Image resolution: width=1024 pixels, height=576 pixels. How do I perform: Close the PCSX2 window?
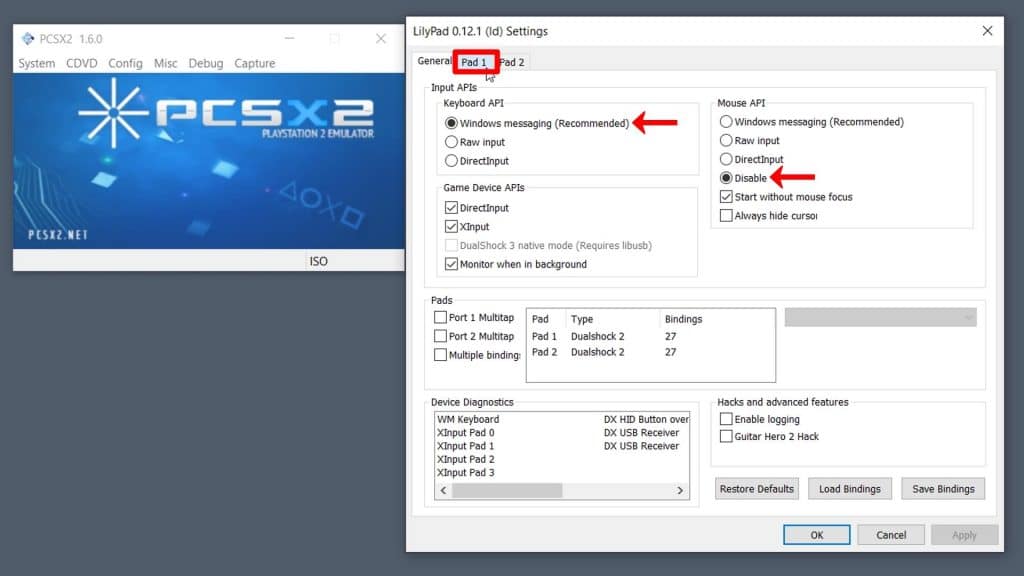point(381,39)
